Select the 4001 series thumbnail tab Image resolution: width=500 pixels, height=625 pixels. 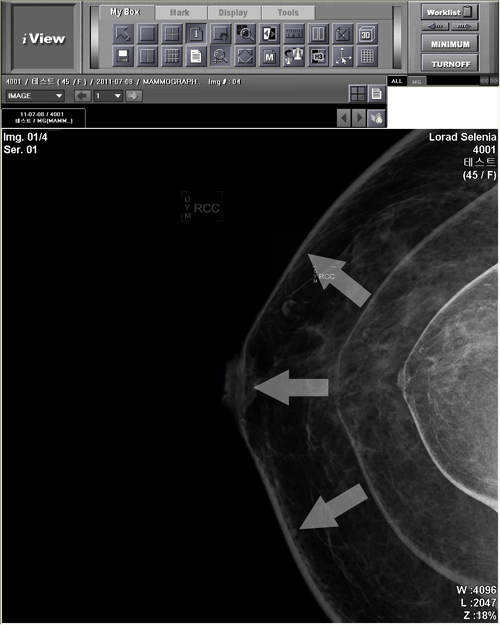[43, 118]
